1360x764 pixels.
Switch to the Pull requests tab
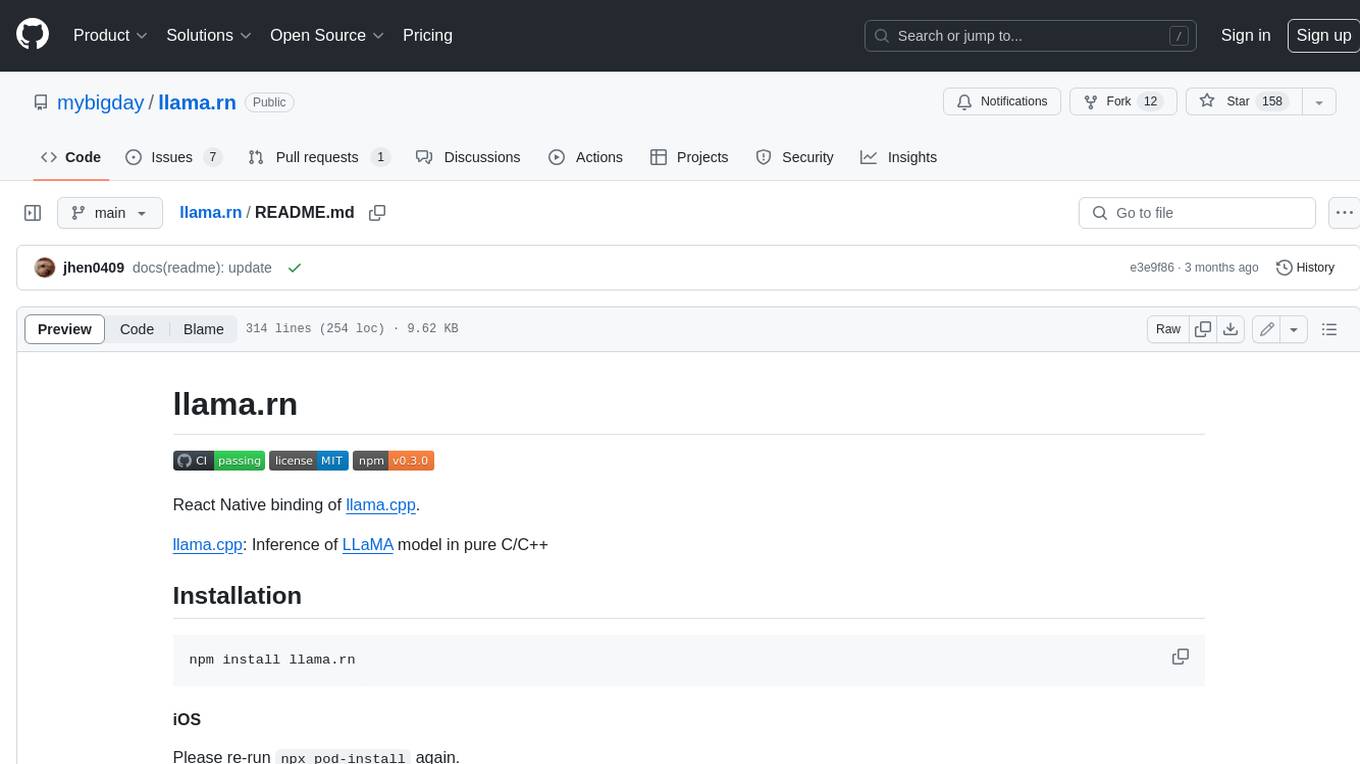click(319, 157)
